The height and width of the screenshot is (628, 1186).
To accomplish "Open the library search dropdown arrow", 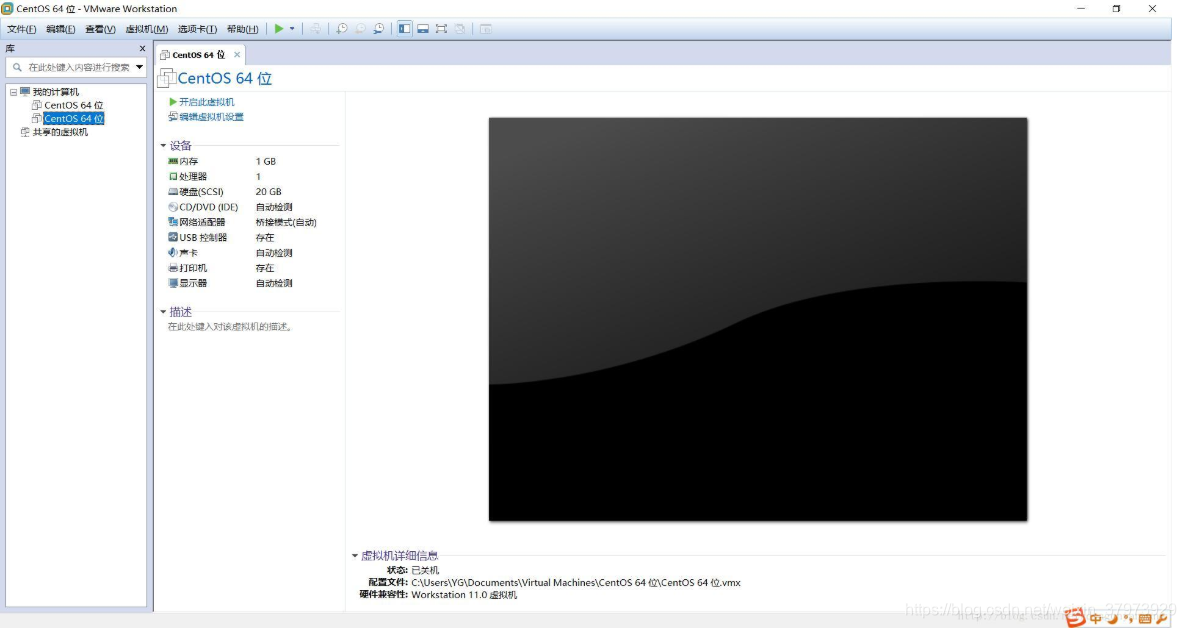I will [139, 67].
